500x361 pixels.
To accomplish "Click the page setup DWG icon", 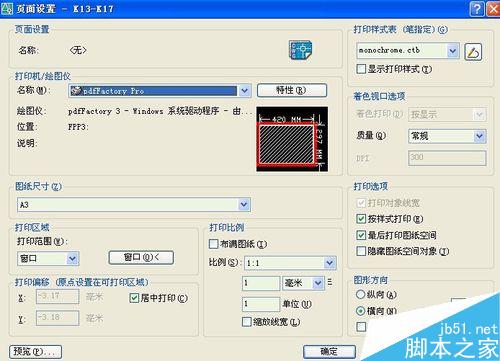I will tap(301, 50).
